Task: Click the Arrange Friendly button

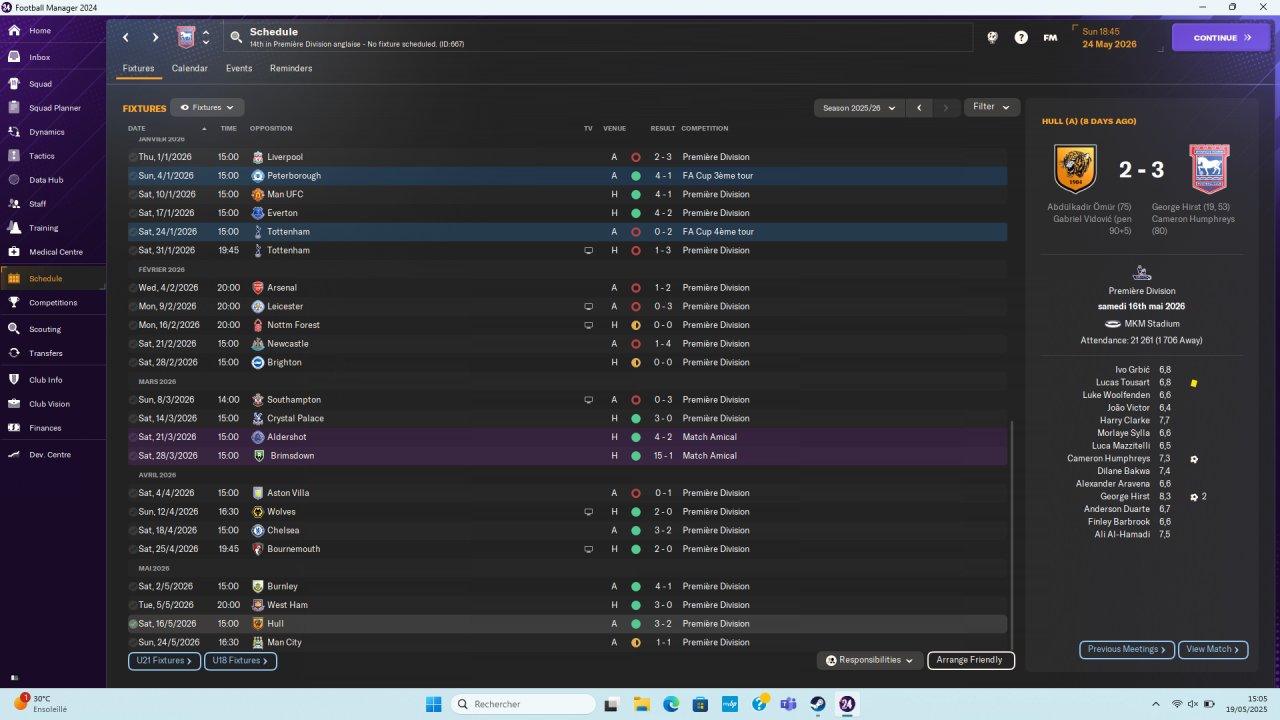Action: tap(971, 660)
